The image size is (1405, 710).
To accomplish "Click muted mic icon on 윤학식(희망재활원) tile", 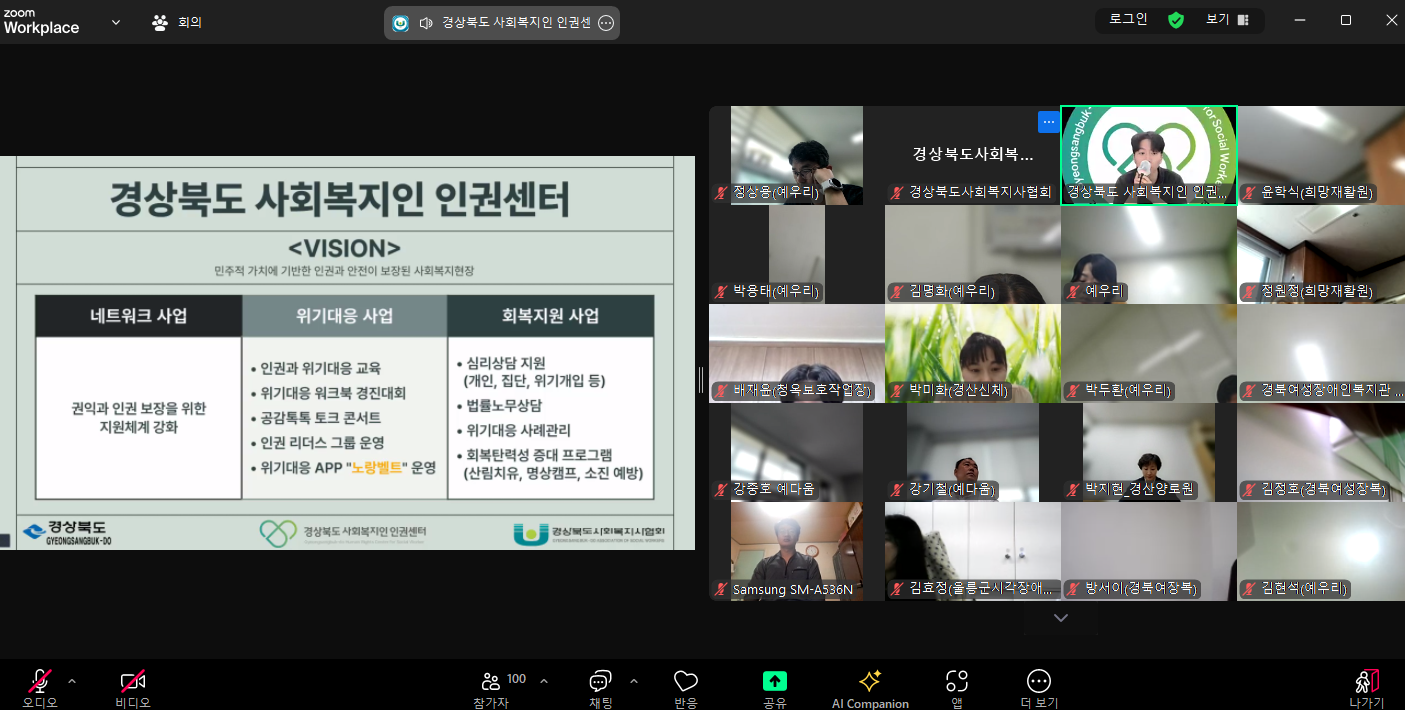I will (1249, 193).
